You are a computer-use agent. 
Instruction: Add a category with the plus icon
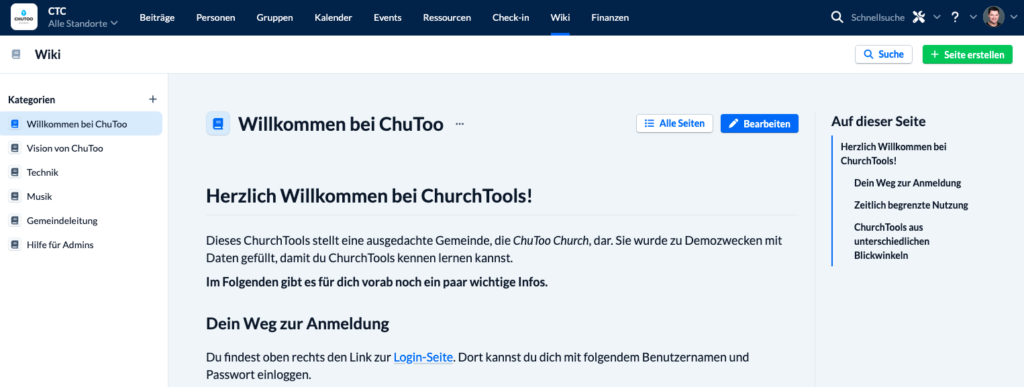153,99
